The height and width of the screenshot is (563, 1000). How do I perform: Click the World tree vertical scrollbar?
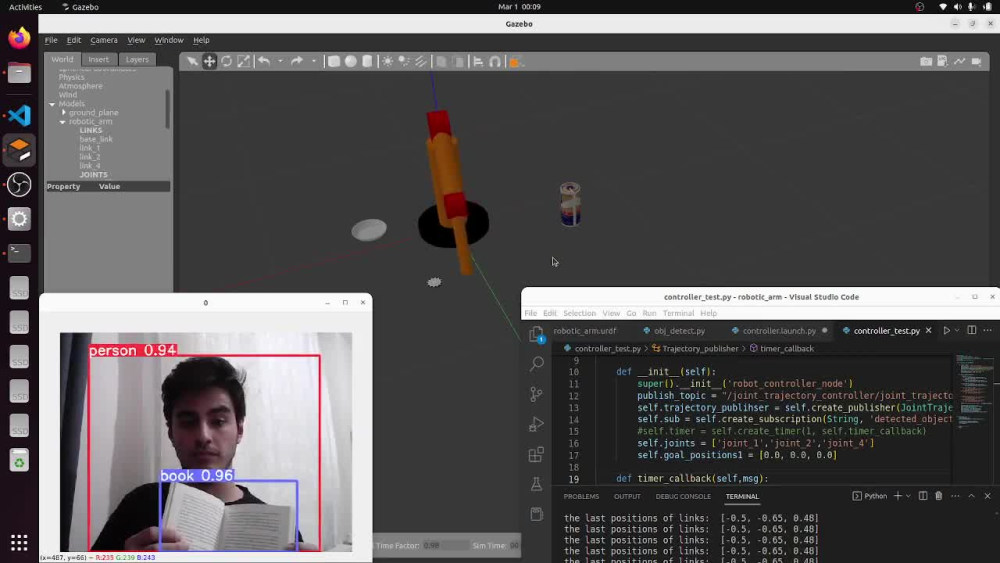coord(168,108)
